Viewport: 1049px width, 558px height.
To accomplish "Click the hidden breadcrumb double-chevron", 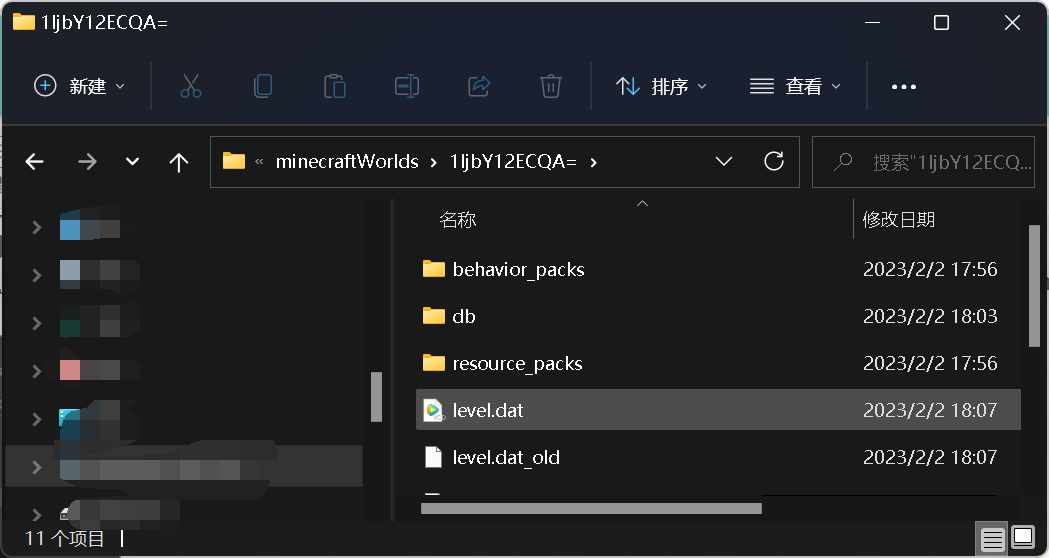I will (x=259, y=162).
